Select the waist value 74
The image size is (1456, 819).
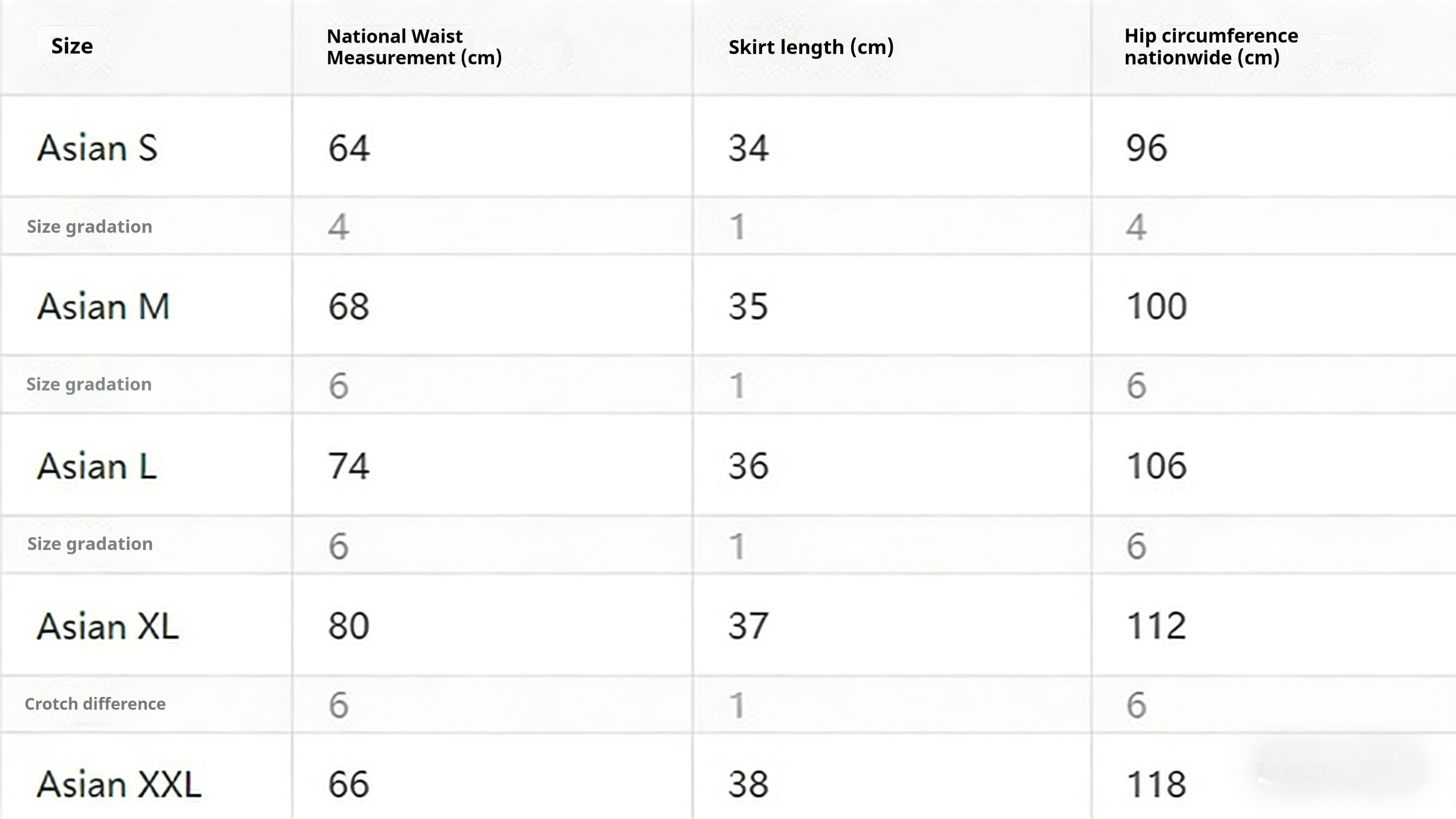tap(349, 467)
